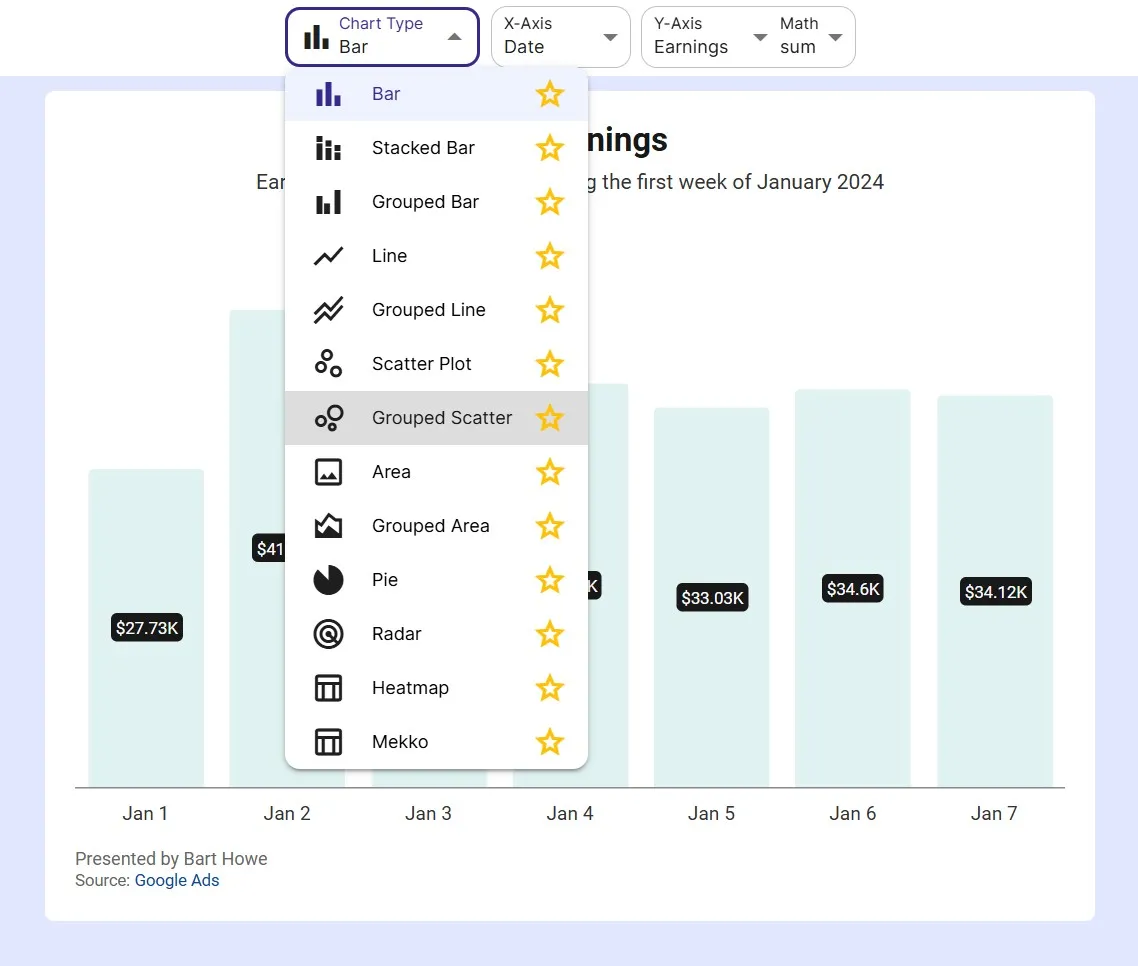Screen dimensions: 1138x966
Task: Click the Pie chart icon
Action: coord(328,580)
